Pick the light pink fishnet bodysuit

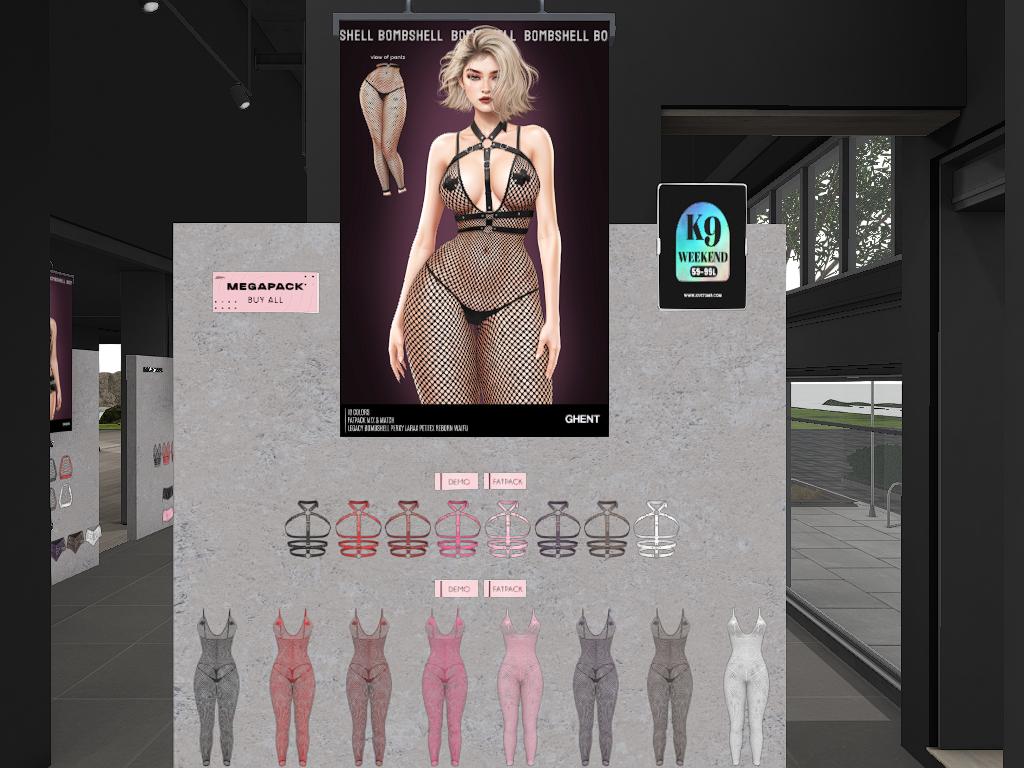click(x=520, y=686)
